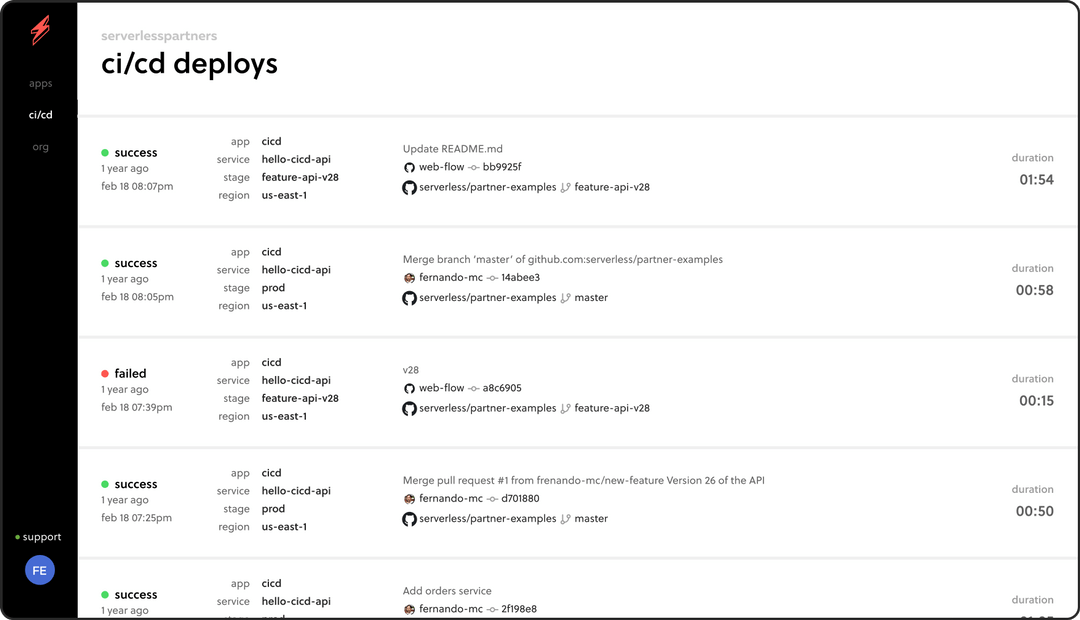Open the org section
This screenshot has height=620, width=1080.
[40, 146]
